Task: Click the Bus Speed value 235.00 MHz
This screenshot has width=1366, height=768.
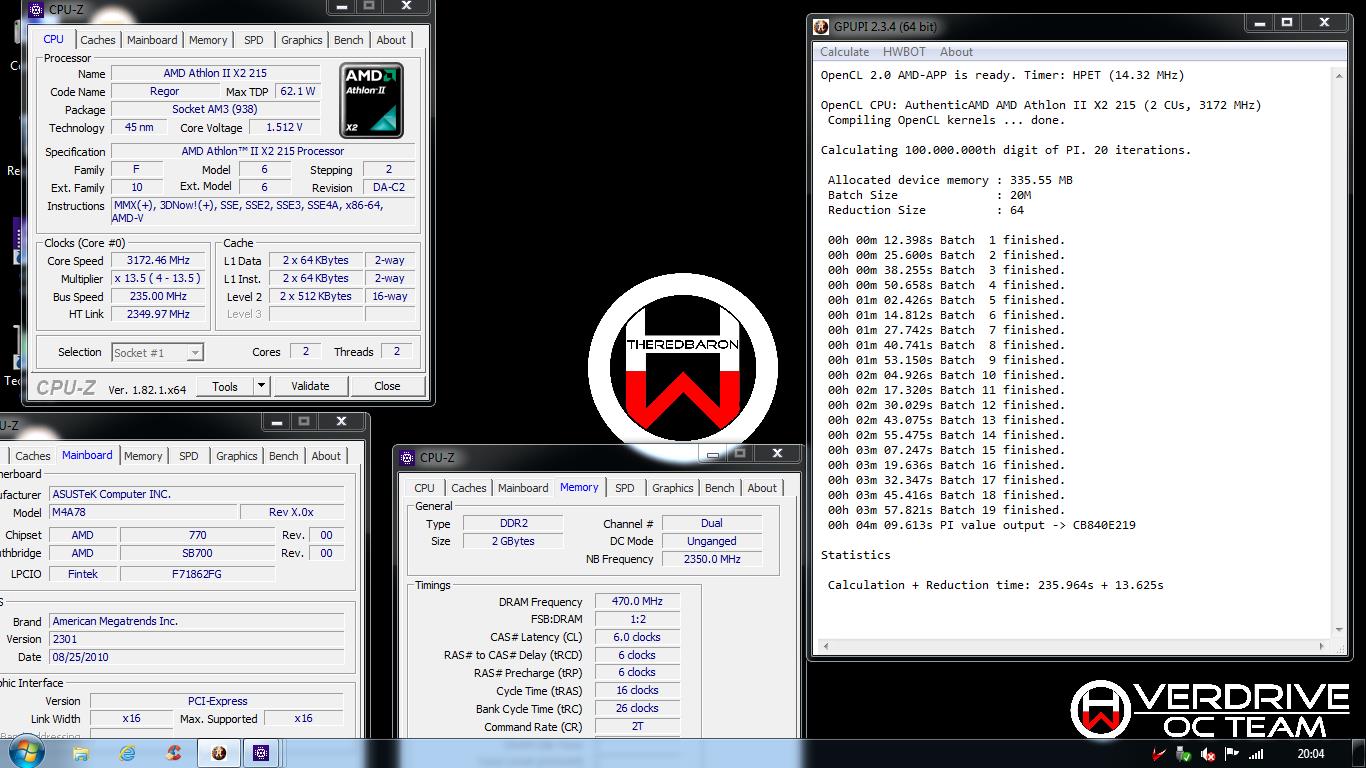Action: (x=158, y=296)
